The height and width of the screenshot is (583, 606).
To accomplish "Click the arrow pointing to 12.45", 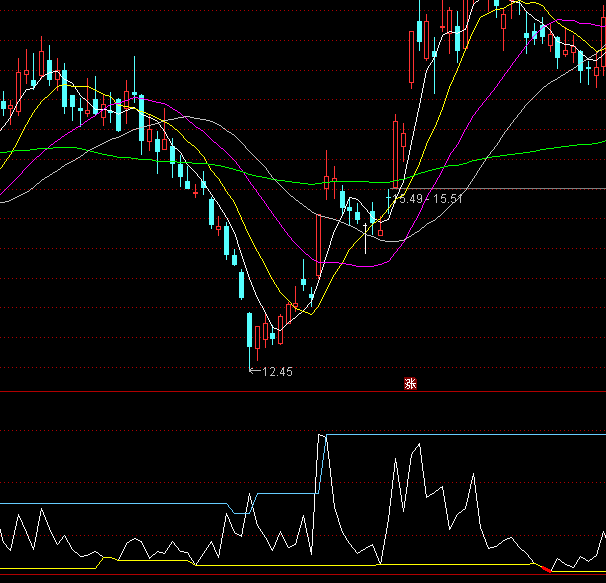I will (x=253, y=371).
